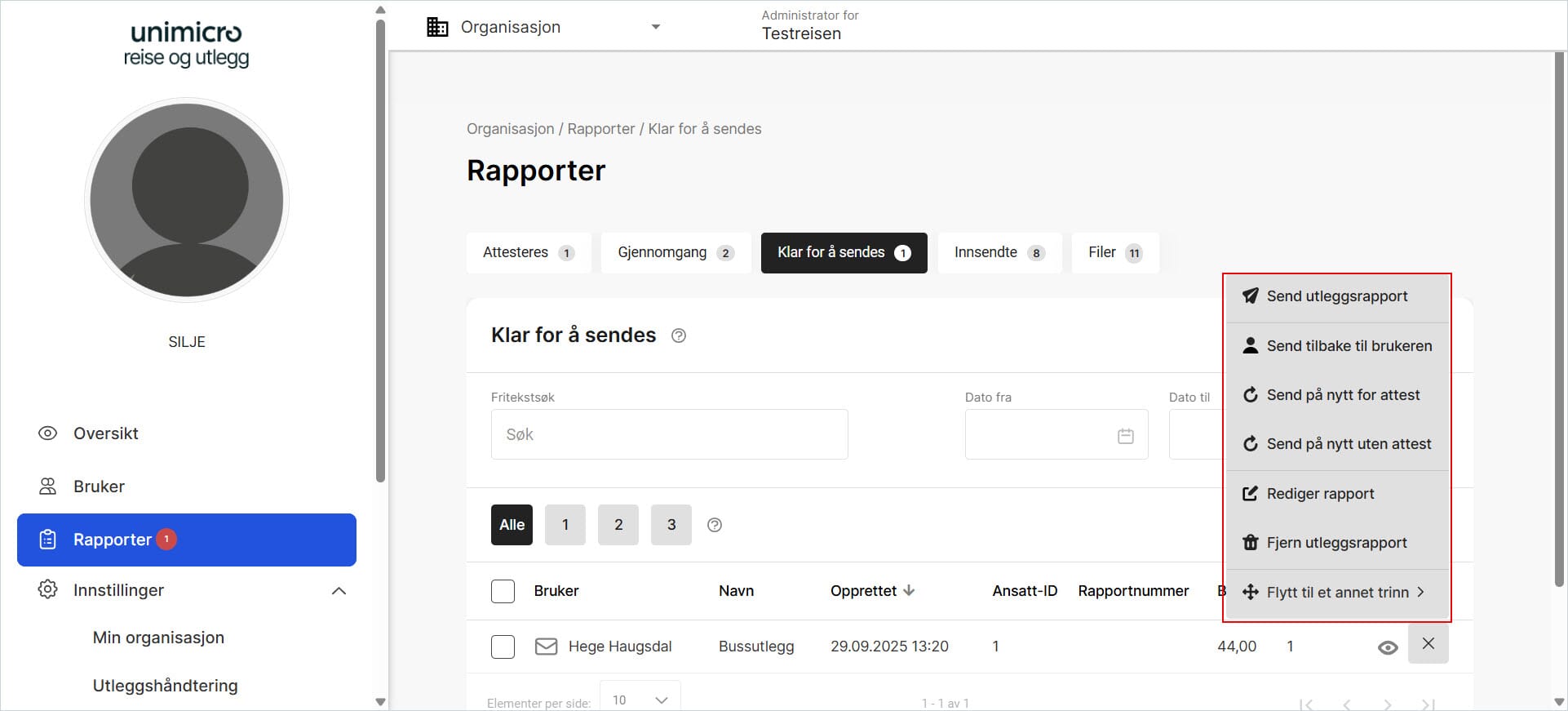Open Bruker in the sidebar
Image resolution: width=1568 pixels, height=711 pixels.
tap(99, 487)
